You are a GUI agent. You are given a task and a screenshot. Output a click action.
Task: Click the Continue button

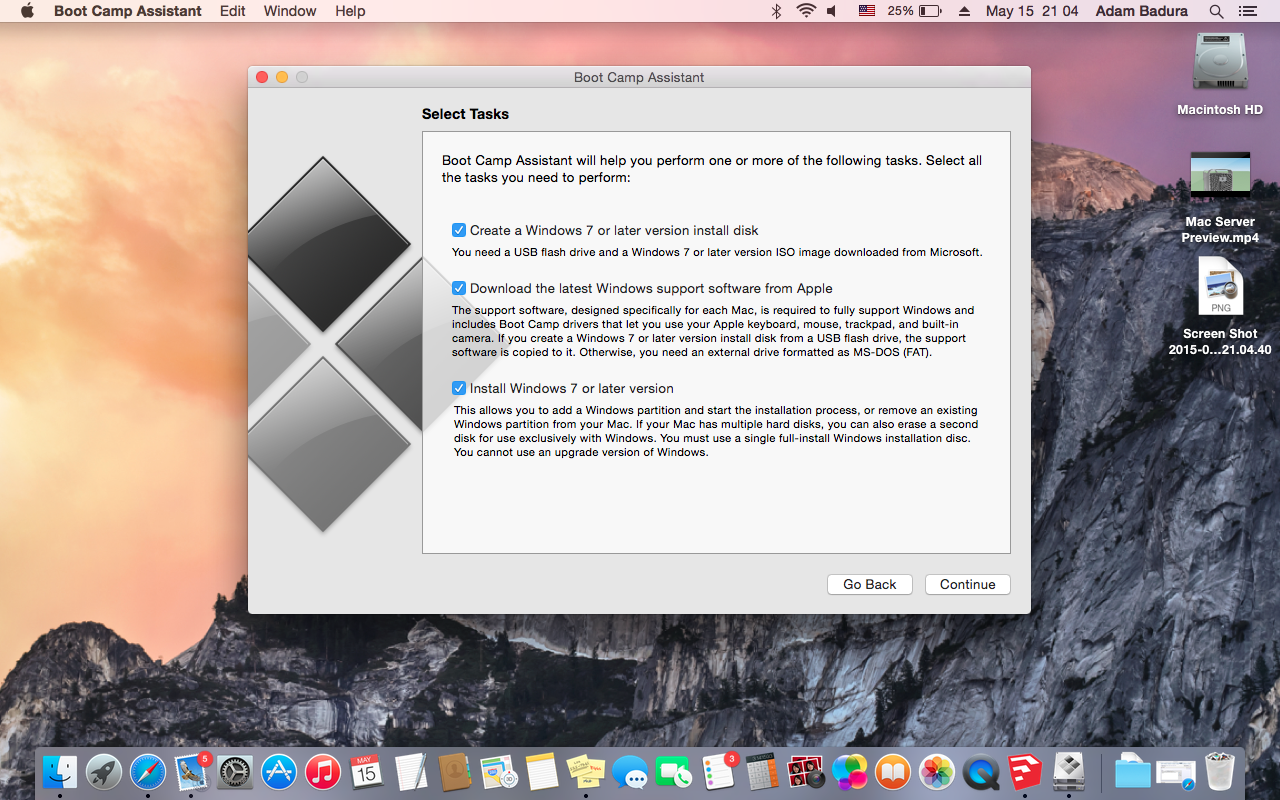(x=967, y=584)
